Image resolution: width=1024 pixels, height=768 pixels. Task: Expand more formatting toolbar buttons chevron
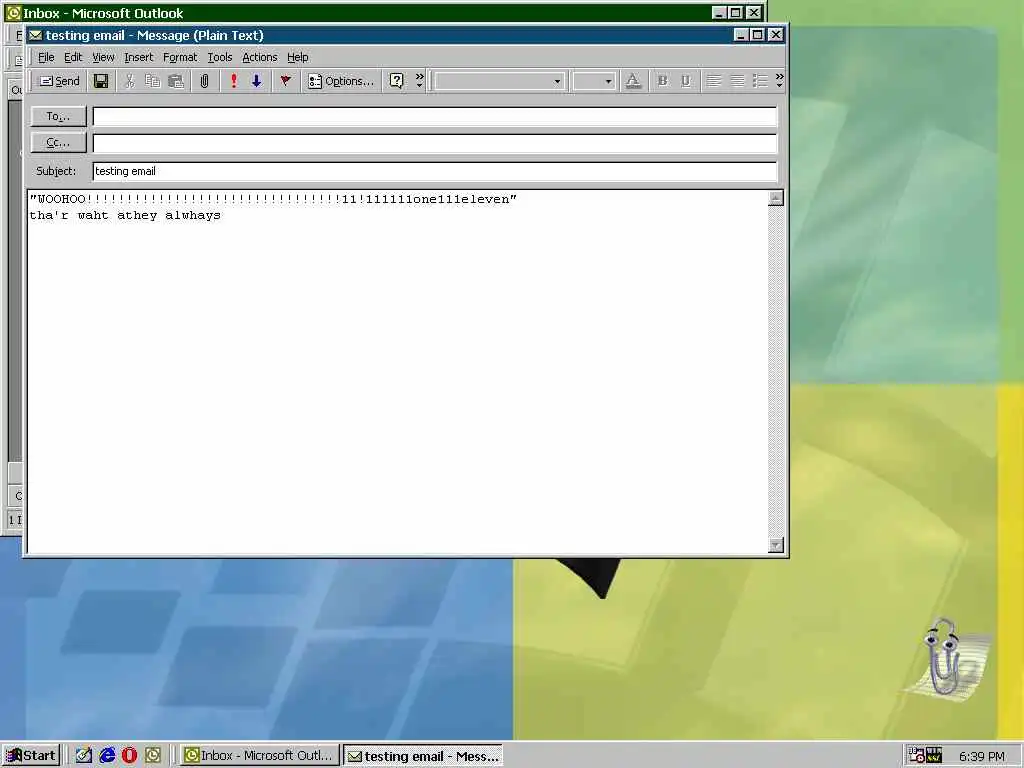[x=779, y=81]
